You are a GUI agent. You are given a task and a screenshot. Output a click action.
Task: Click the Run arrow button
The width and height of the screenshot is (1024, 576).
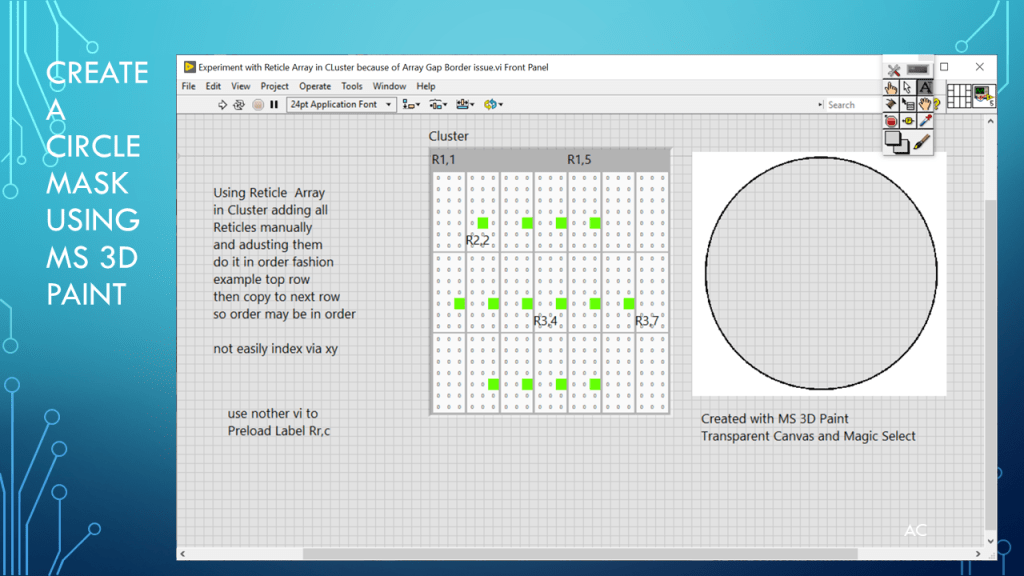coord(222,104)
